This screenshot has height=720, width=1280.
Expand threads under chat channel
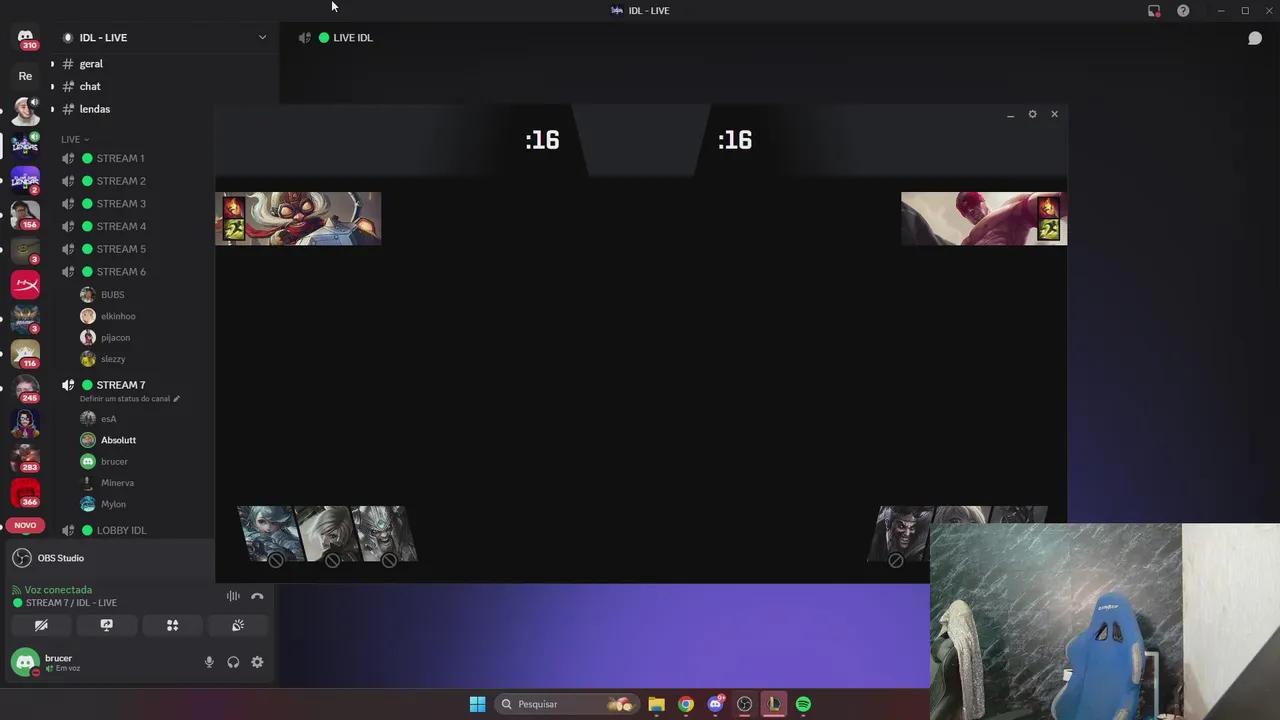click(x=52, y=86)
